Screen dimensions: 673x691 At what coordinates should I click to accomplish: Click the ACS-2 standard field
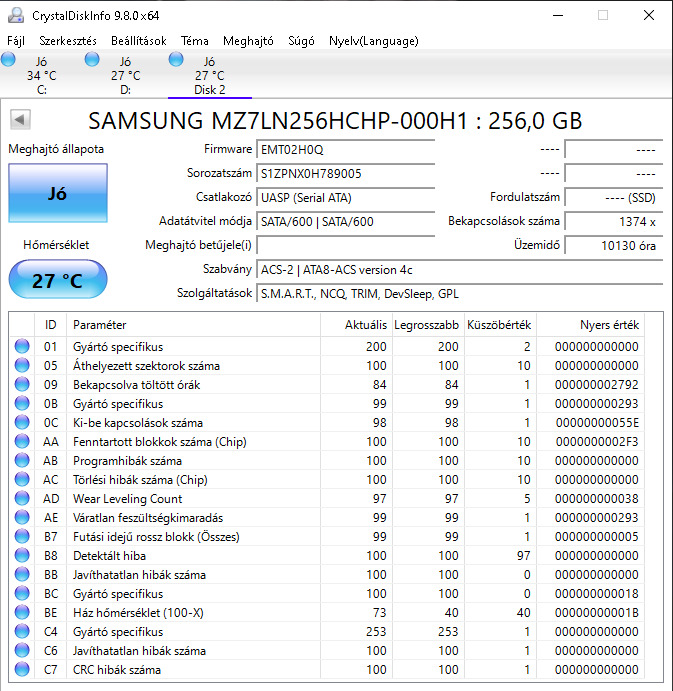point(460,270)
